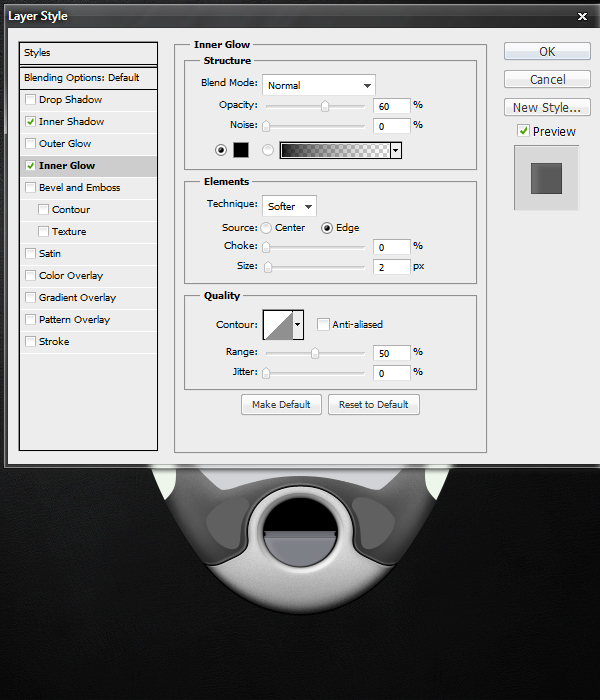This screenshot has height=700, width=600.
Task: Enable the Drop Shadow checkbox
Action: click(x=30, y=99)
